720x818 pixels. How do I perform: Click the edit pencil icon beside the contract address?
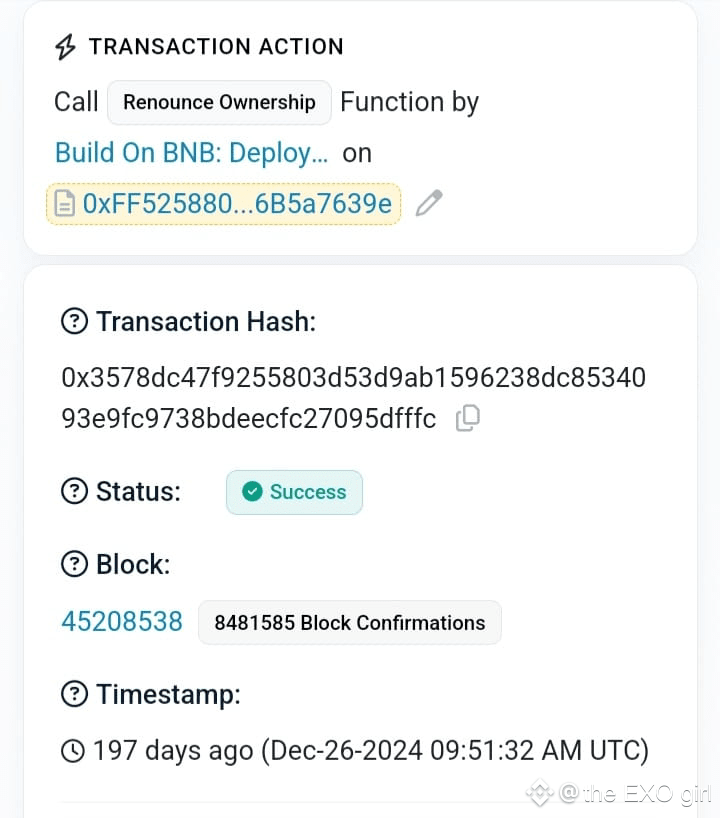(x=429, y=203)
